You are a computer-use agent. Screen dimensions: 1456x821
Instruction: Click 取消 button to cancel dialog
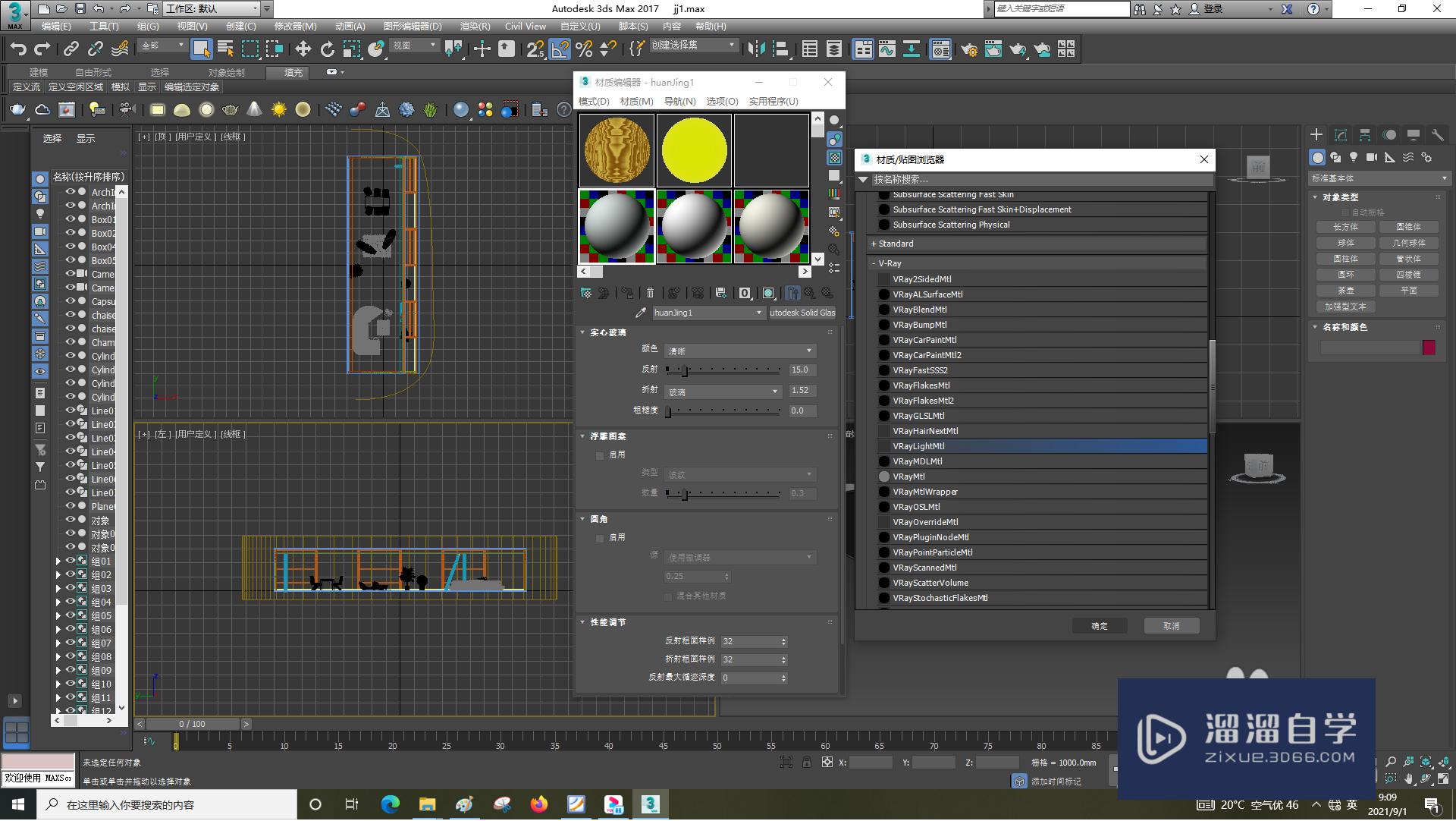[x=1172, y=625]
